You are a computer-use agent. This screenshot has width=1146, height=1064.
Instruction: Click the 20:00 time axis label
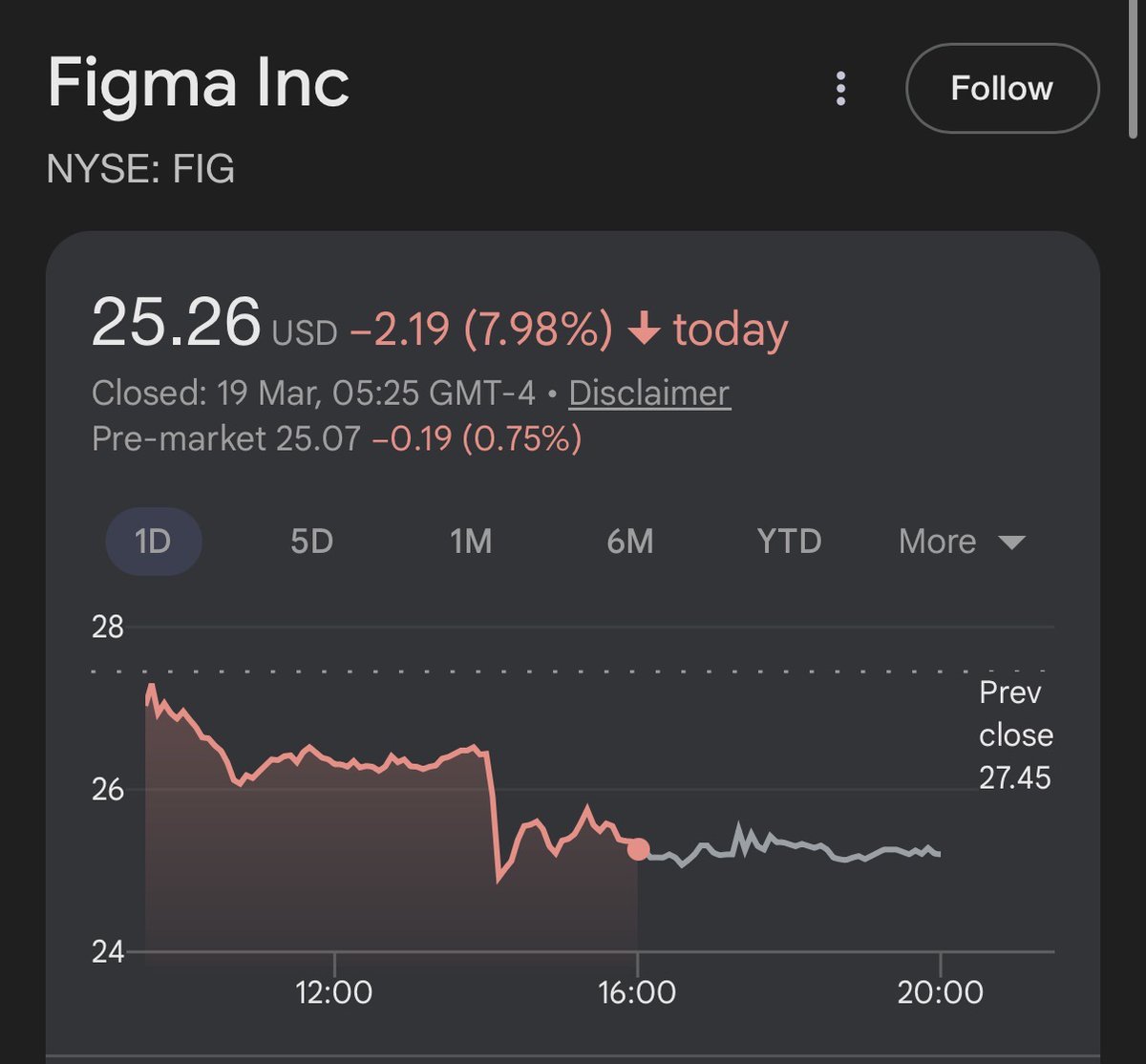[x=941, y=991]
